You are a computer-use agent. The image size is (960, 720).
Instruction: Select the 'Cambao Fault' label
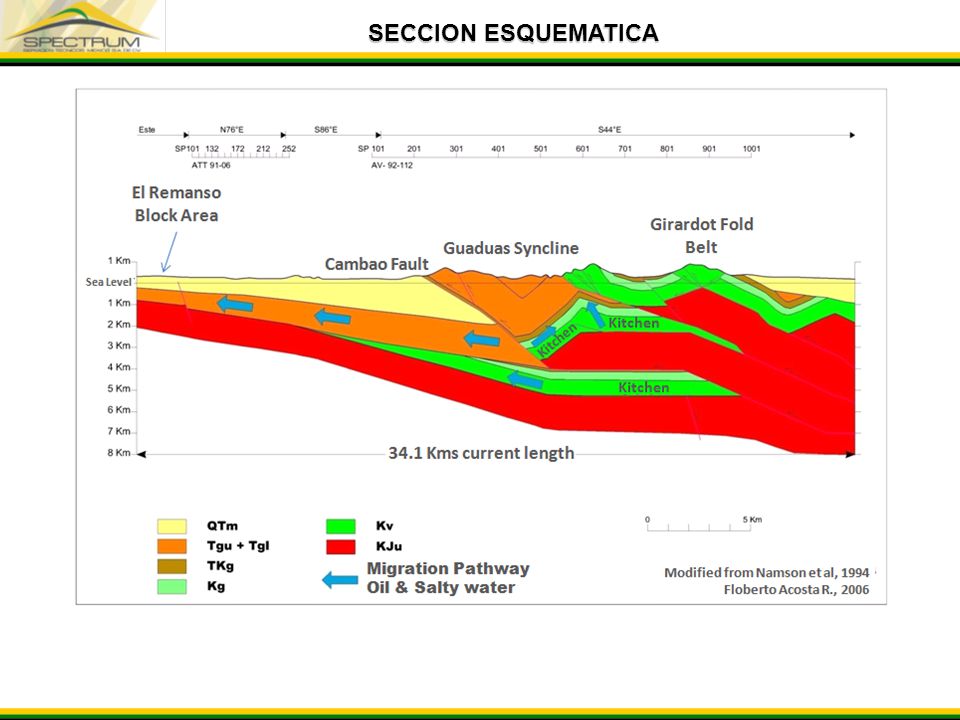point(377,264)
